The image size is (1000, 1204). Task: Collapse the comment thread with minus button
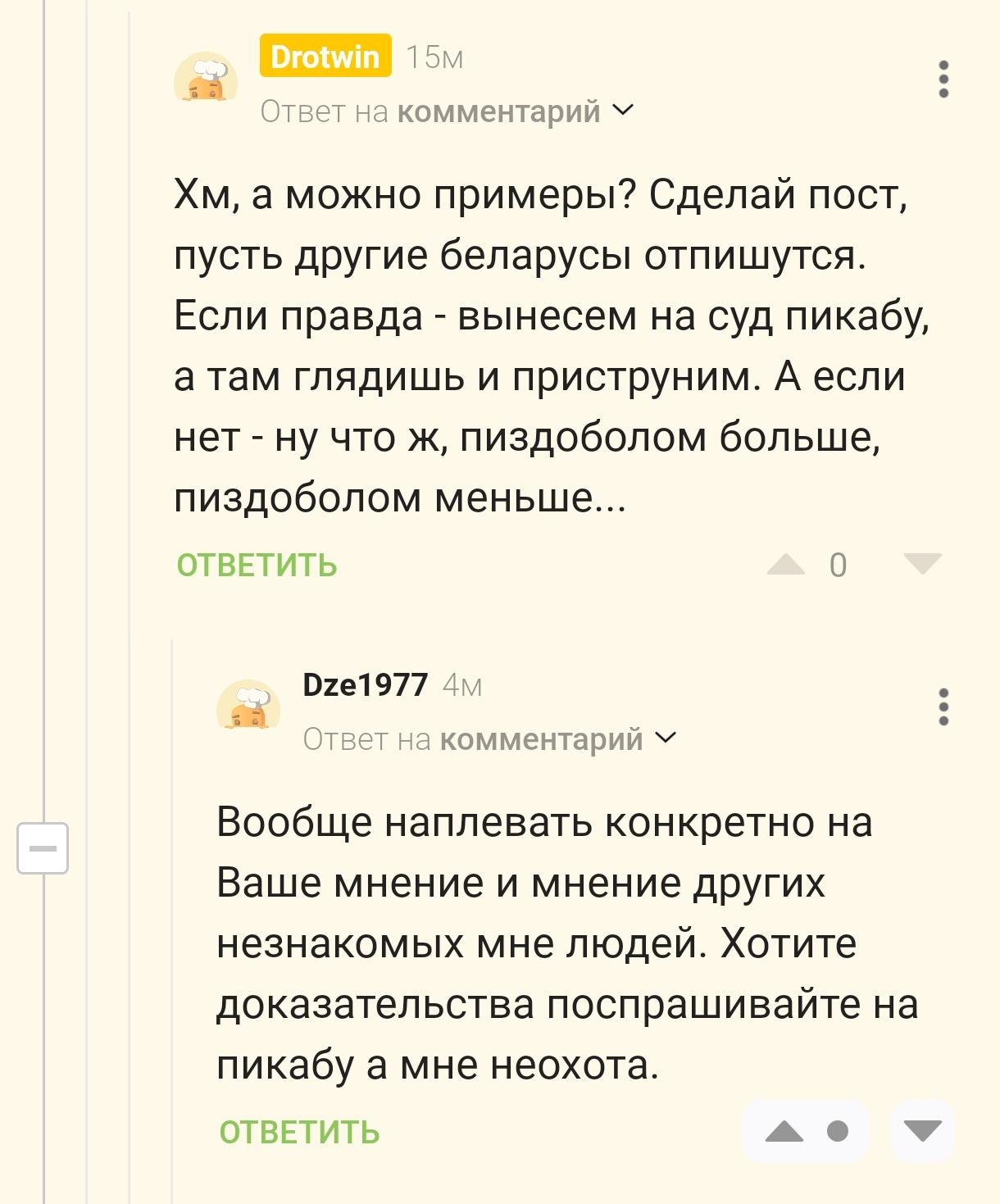[x=43, y=847]
